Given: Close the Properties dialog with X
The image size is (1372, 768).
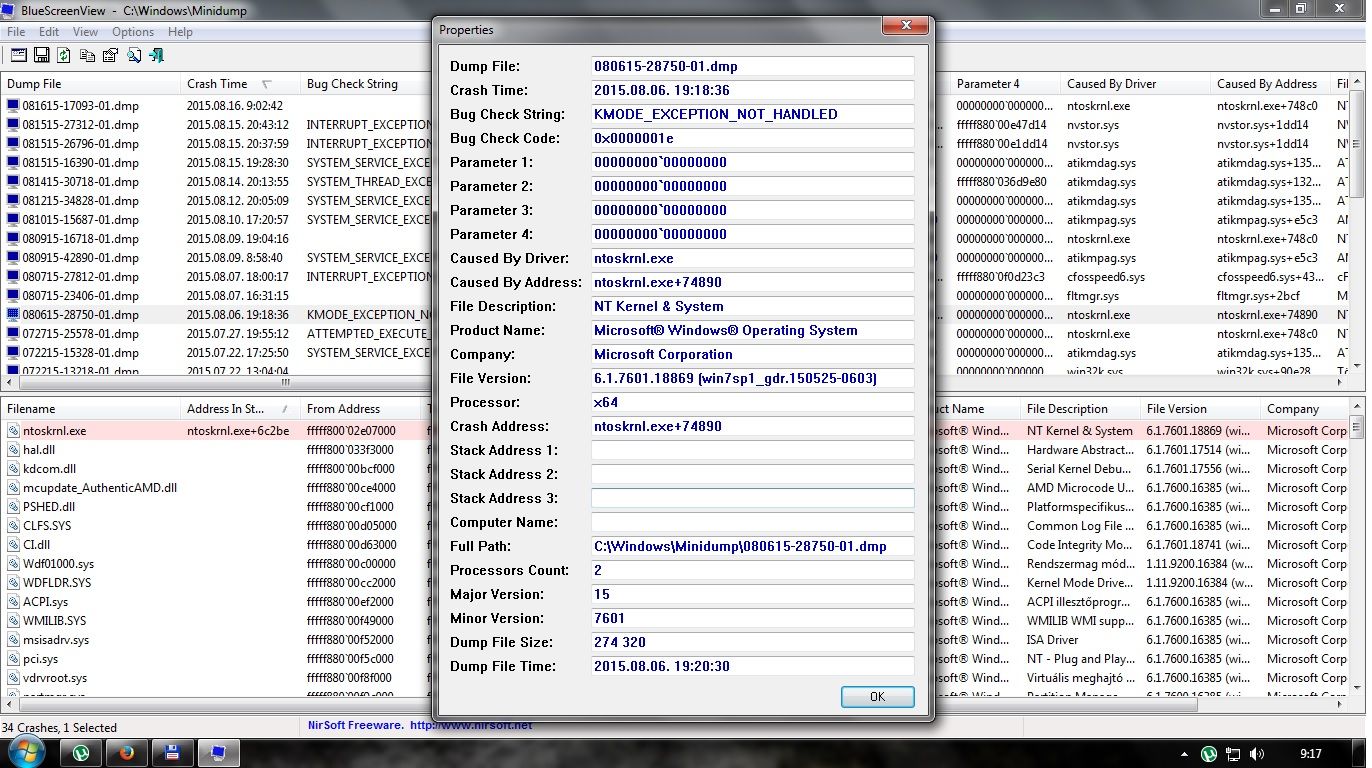Looking at the screenshot, I should pos(906,25).
